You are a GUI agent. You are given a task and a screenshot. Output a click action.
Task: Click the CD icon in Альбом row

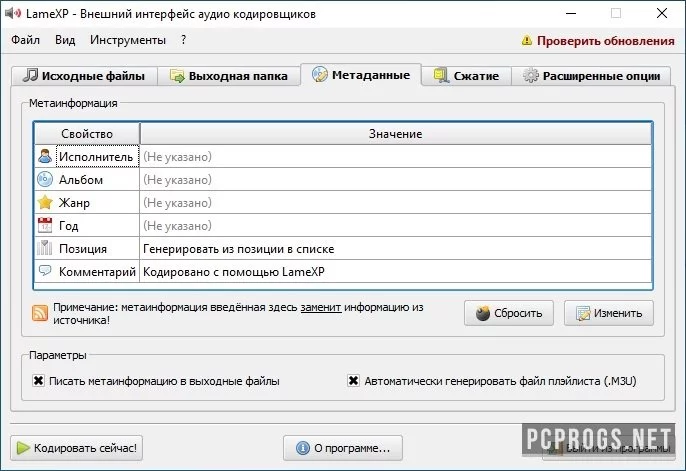click(45, 179)
